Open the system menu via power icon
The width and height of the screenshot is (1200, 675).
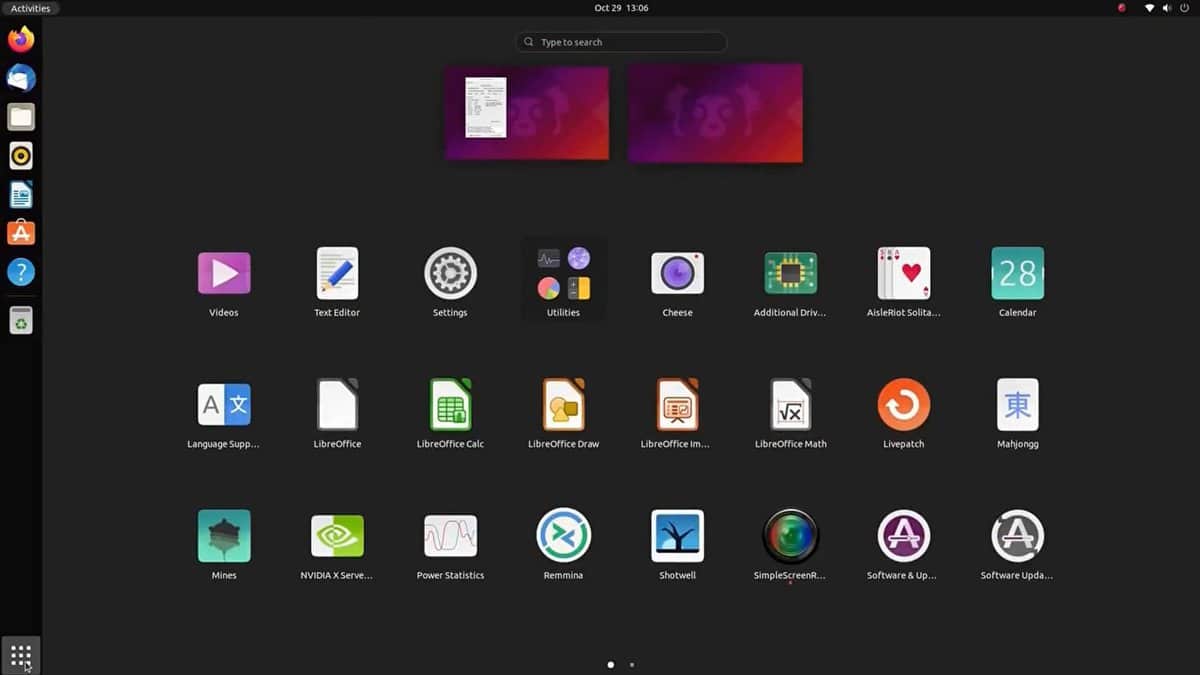1184,8
